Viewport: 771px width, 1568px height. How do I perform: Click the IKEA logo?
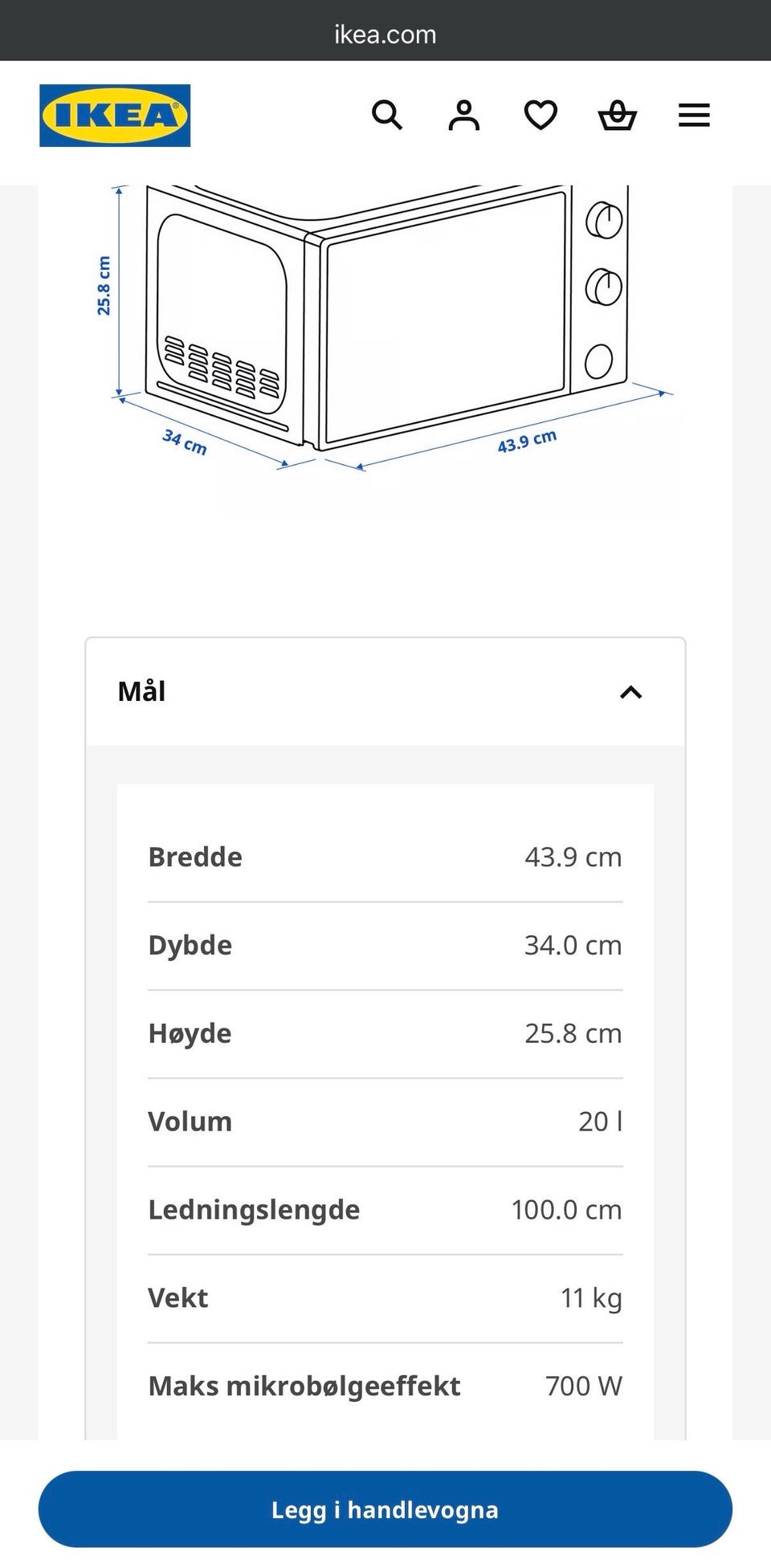115,116
